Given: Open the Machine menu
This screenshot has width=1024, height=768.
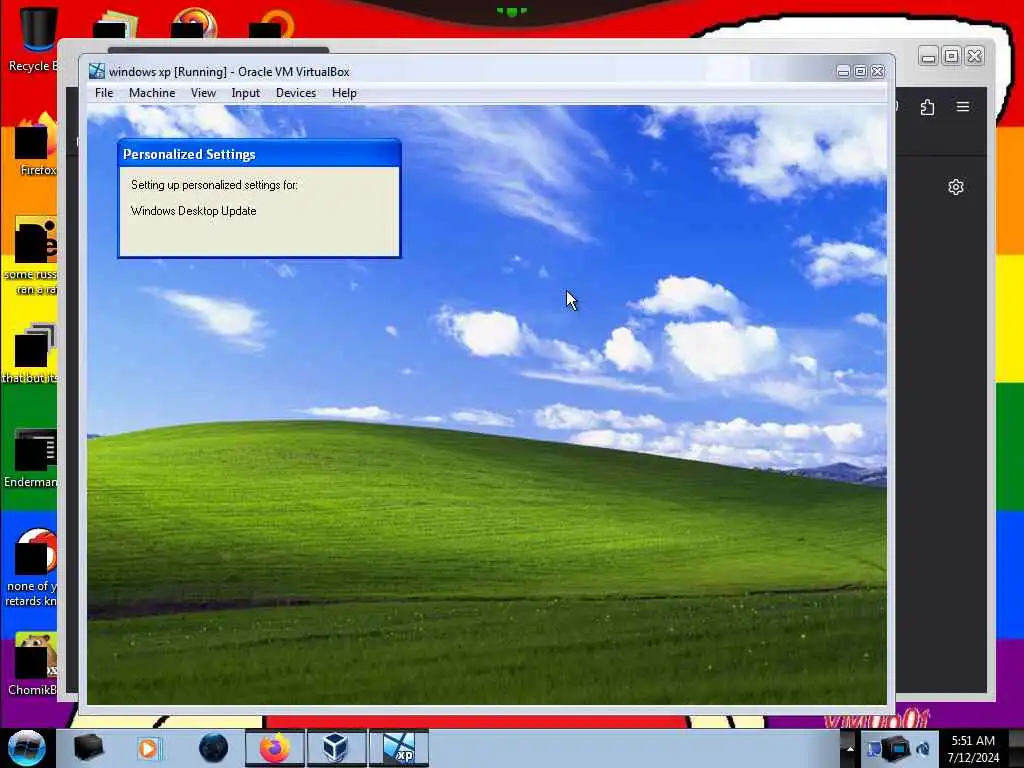Looking at the screenshot, I should tap(152, 93).
